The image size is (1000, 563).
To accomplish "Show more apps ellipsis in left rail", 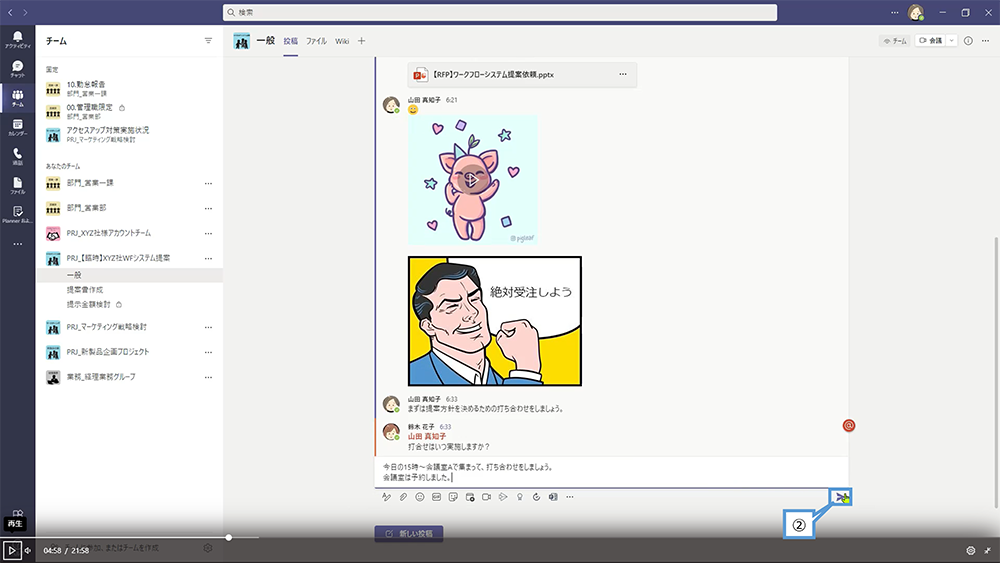I will pyautogui.click(x=17, y=244).
